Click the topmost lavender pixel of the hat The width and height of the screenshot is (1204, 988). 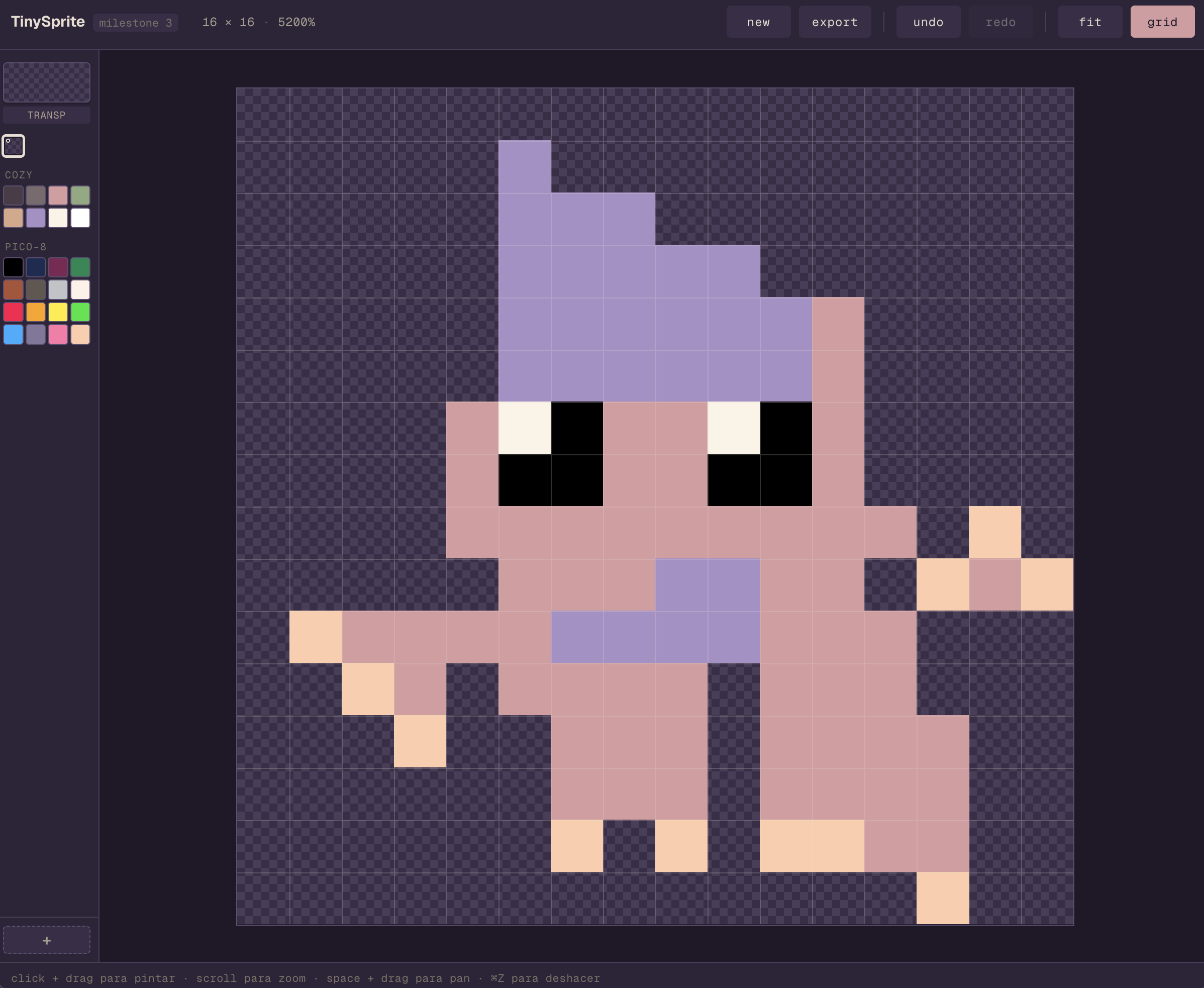[525, 166]
